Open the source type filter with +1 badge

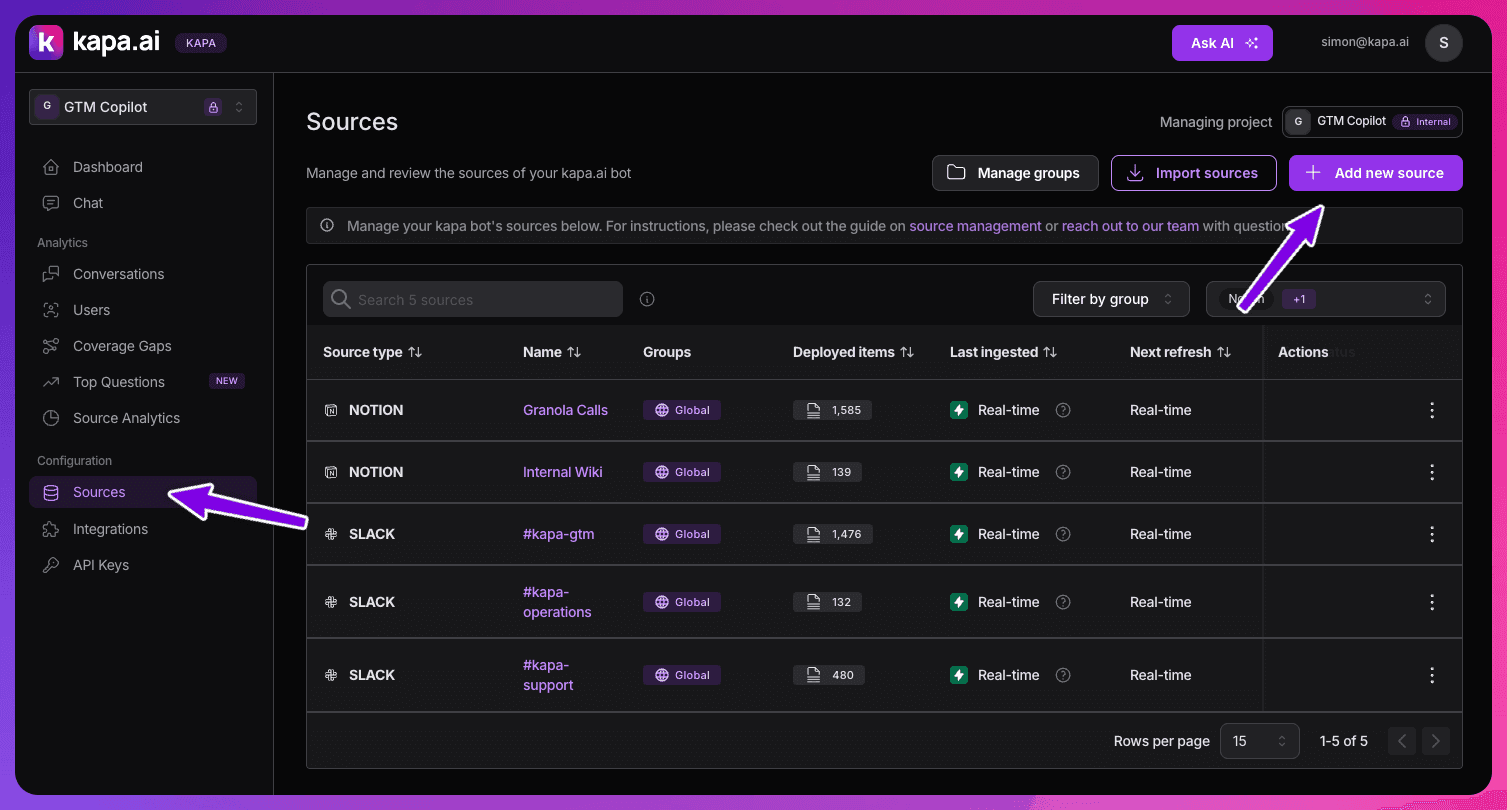[x=1326, y=299]
